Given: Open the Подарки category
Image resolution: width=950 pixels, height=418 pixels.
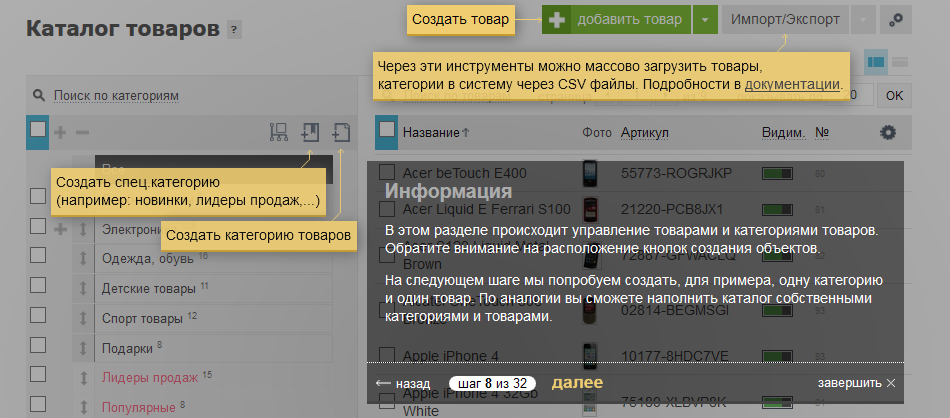Looking at the screenshot, I should tap(127, 348).
